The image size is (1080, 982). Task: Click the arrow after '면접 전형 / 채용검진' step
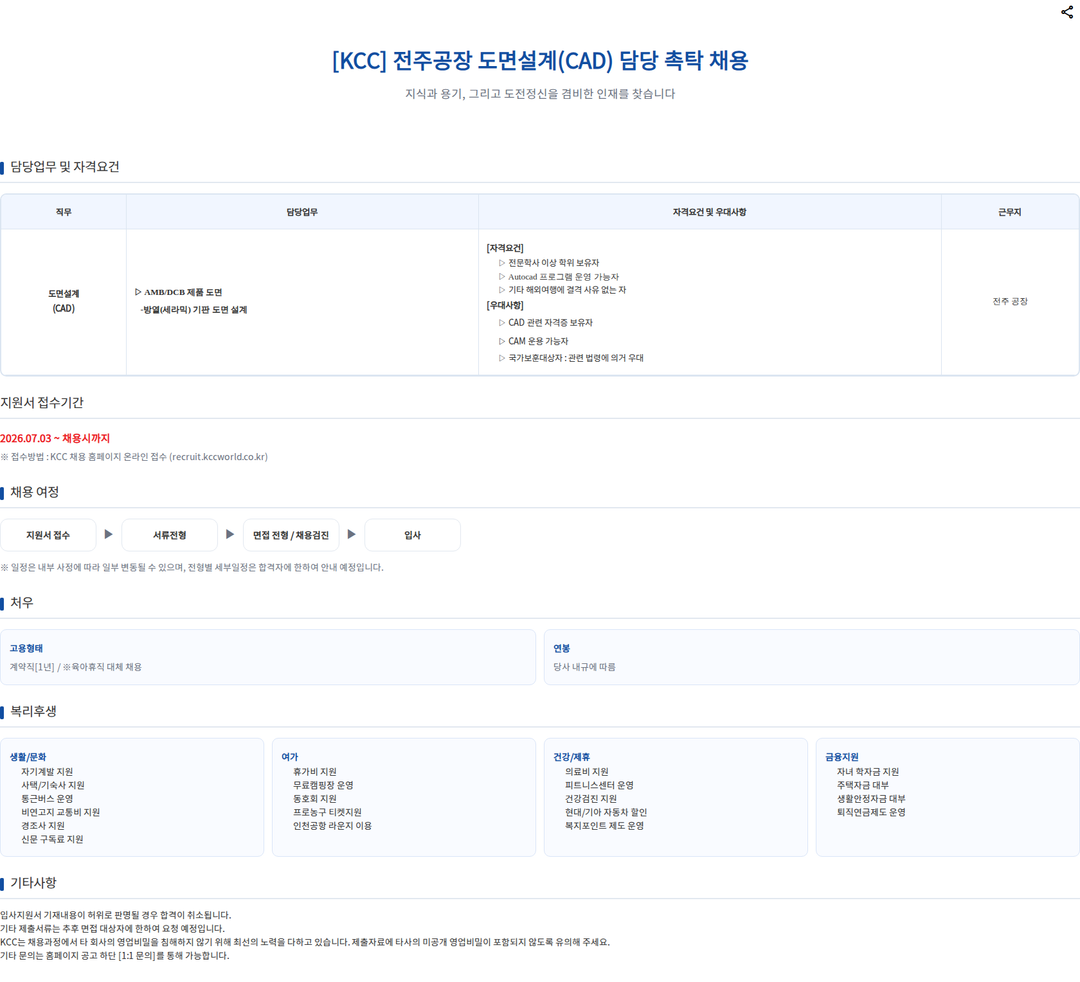coord(351,534)
